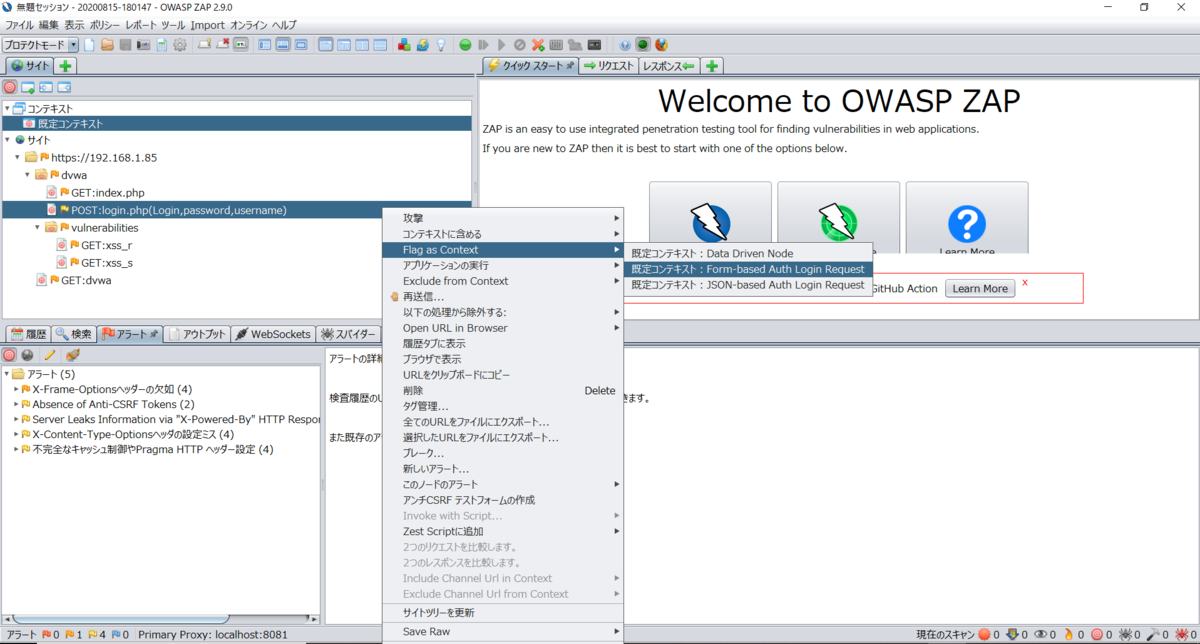Expand the X-Frame-Options alert node

tap(16, 389)
